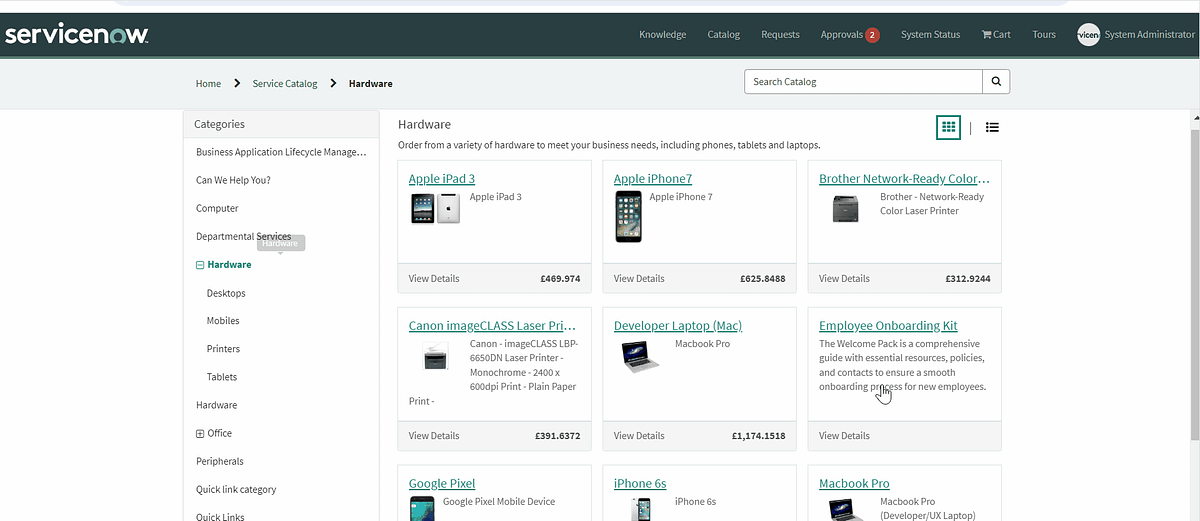Open the Apple iPad 3 title link
This screenshot has height=521, width=1200.
pyautogui.click(x=442, y=179)
